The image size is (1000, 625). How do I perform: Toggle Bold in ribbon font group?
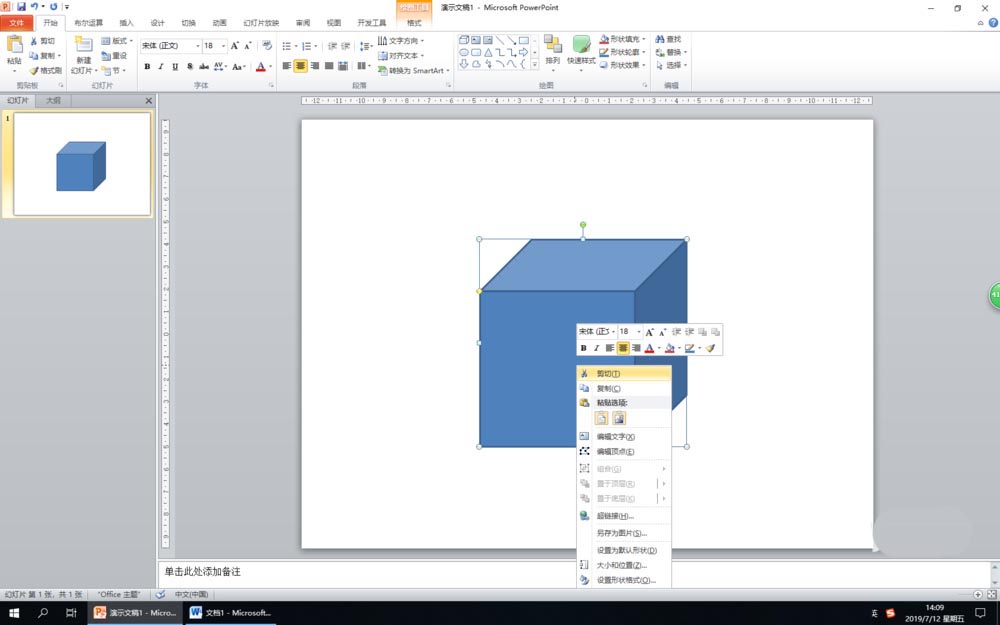[x=147, y=66]
